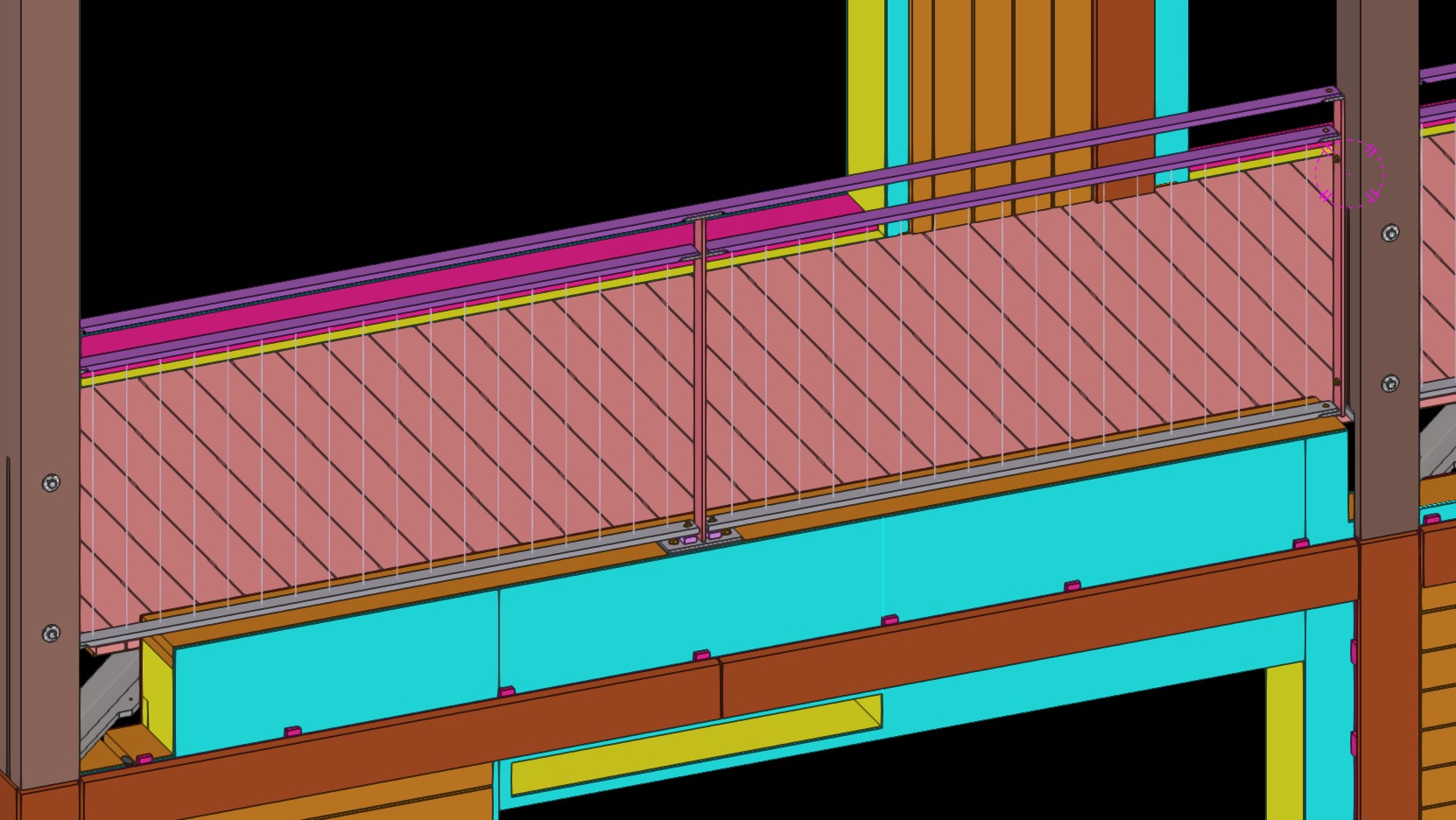This screenshot has width=1456, height=820.
Task: Click the upper bolt on left brown post
Action: 51,483
